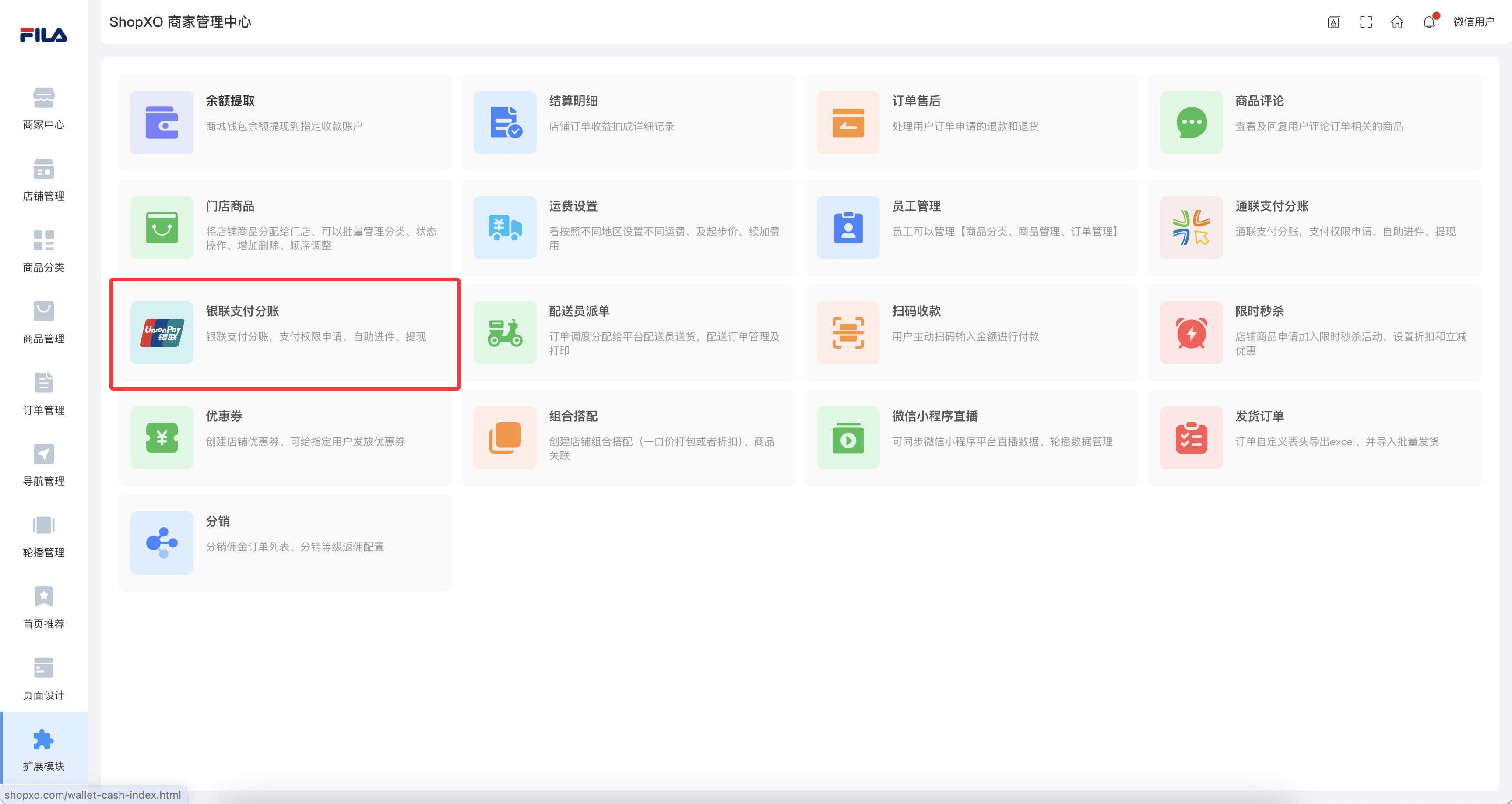This screenshot has width=1512, height=804.
Task: Click the 配送员派单 scooter icon
Action: pos(505,333)
